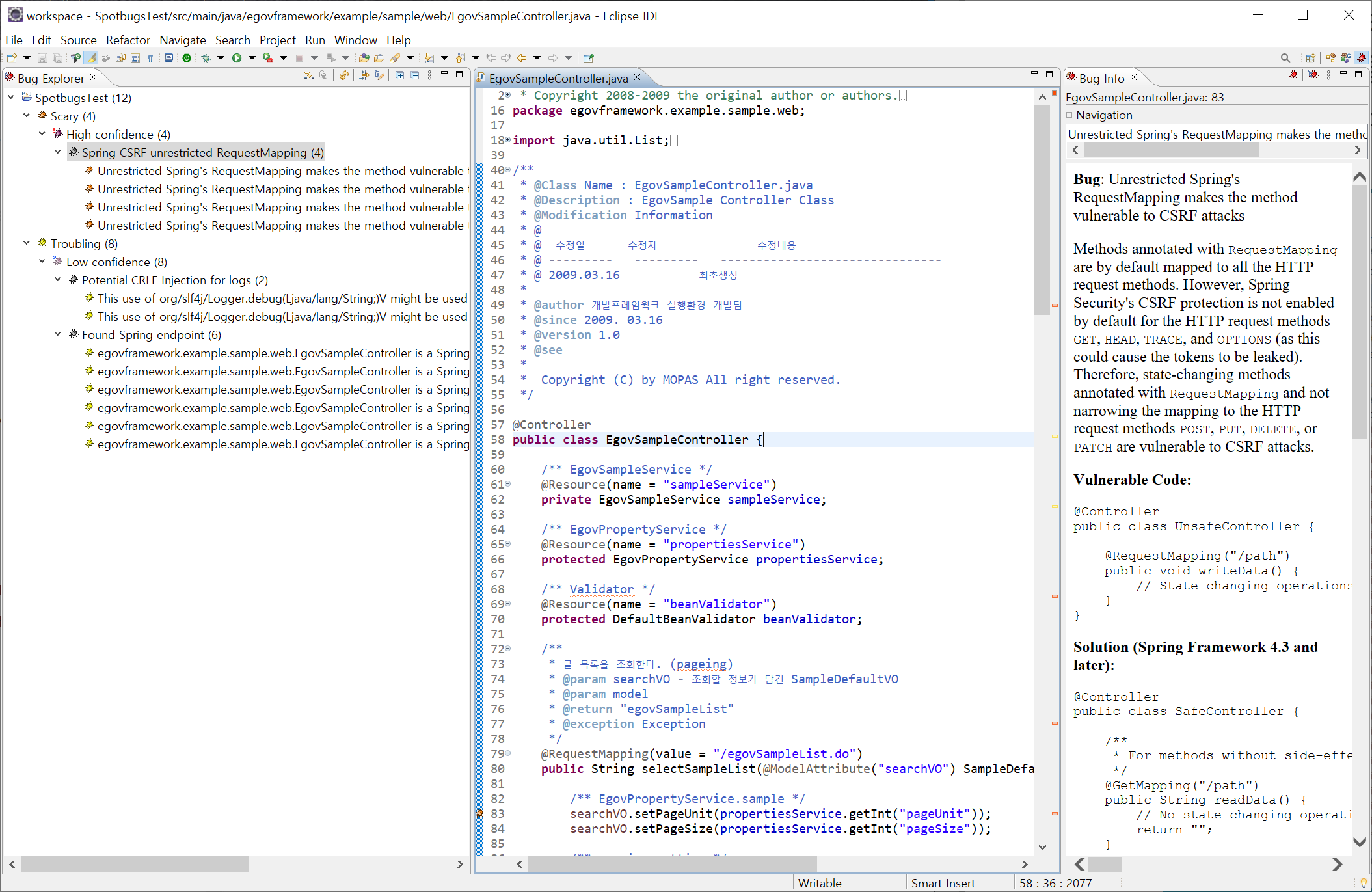Screen dimensions: 1372x892
Task: Toggle the Navigation section collapse box
Action: (1069, 115)
